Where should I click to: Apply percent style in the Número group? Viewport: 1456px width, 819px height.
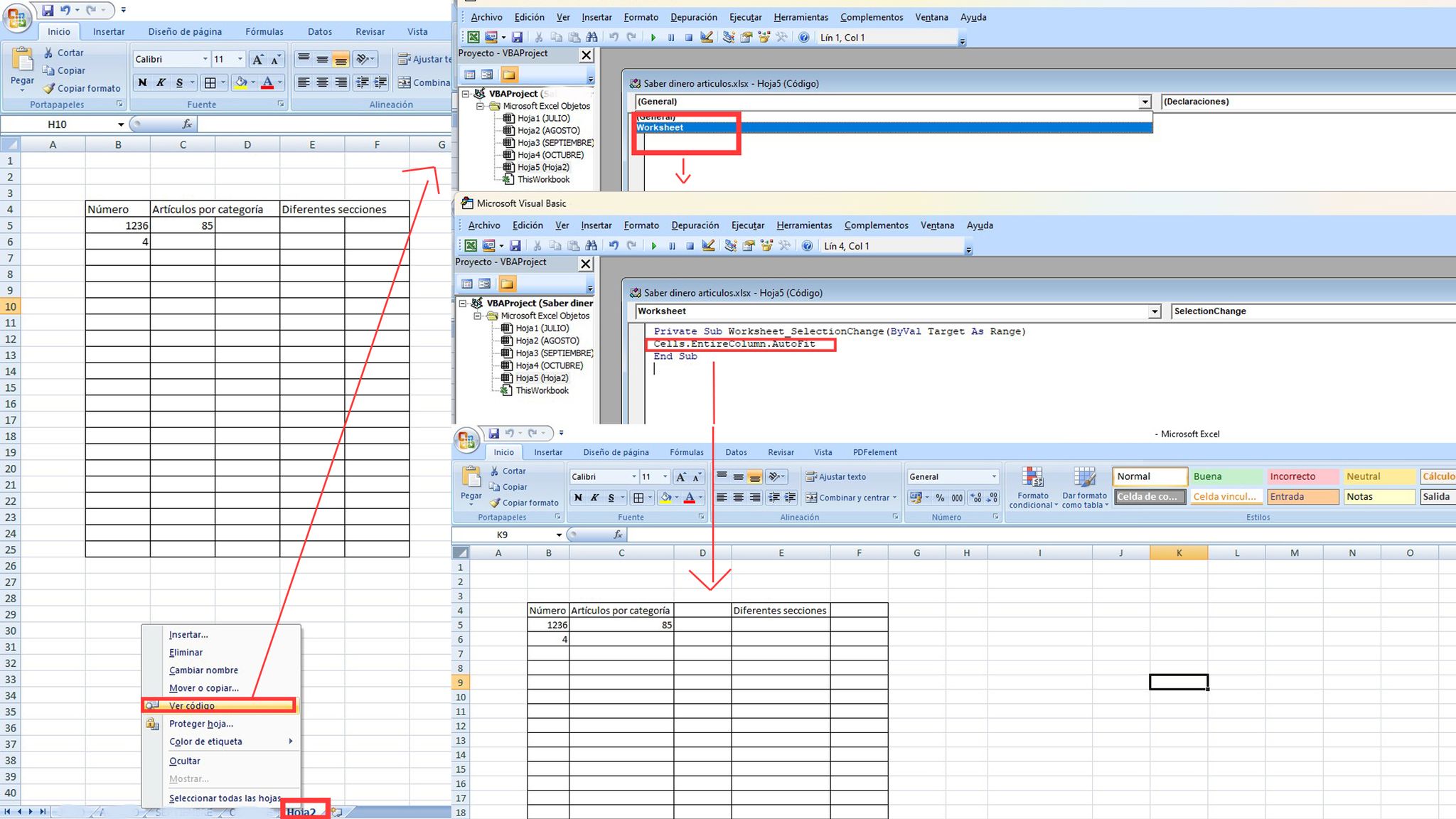[x=939, y=498]
